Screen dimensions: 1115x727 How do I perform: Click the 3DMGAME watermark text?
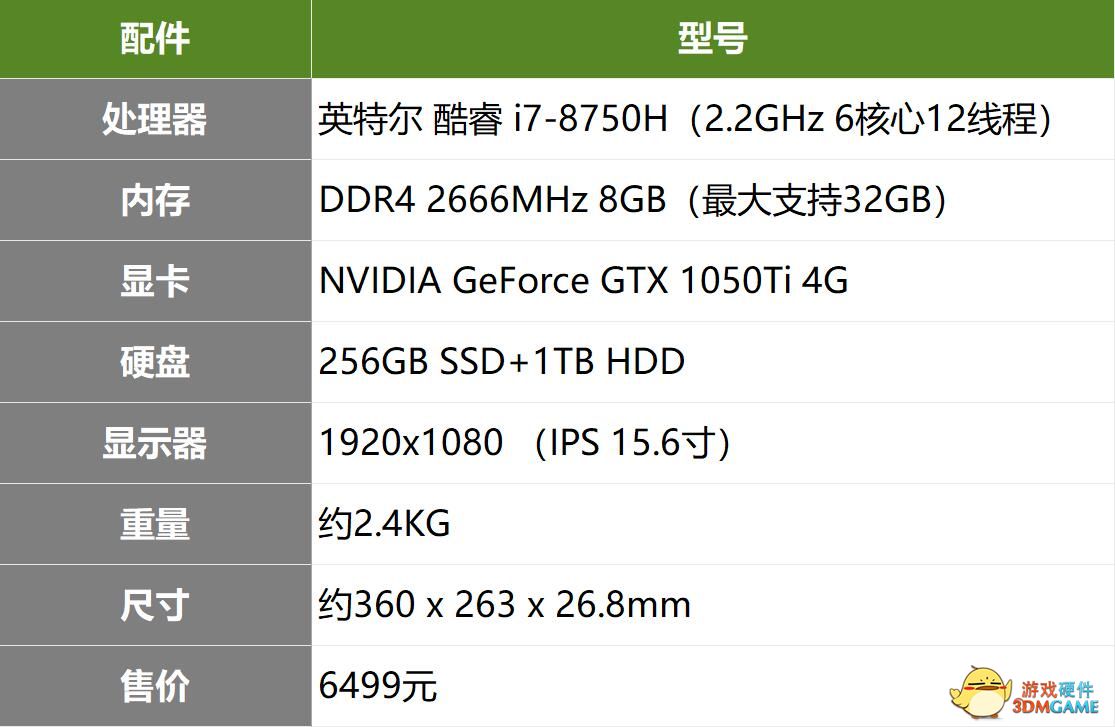[x=1056, y=707]
